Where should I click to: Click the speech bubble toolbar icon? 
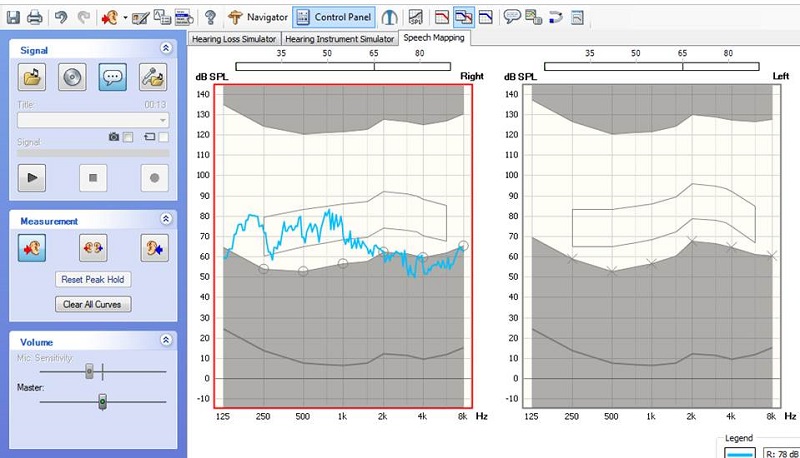(x=512, y=17)
